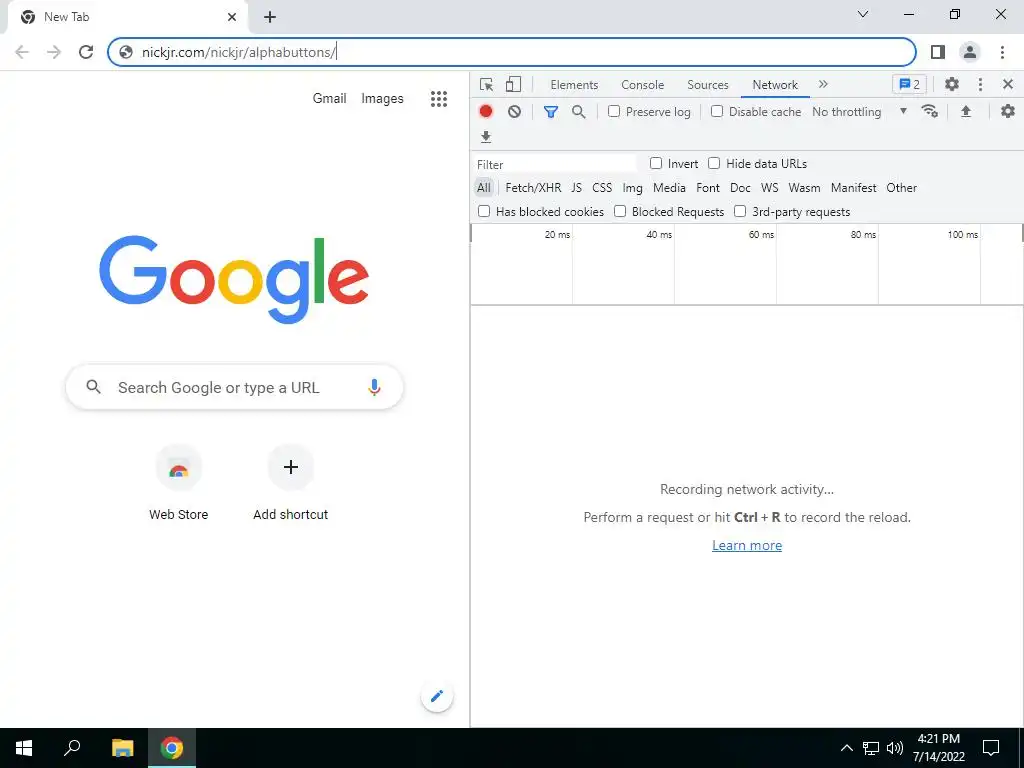Screen dimensions: 1024x768
Task: Open the issues counter badge showing 2
Action: click(909, 84)
